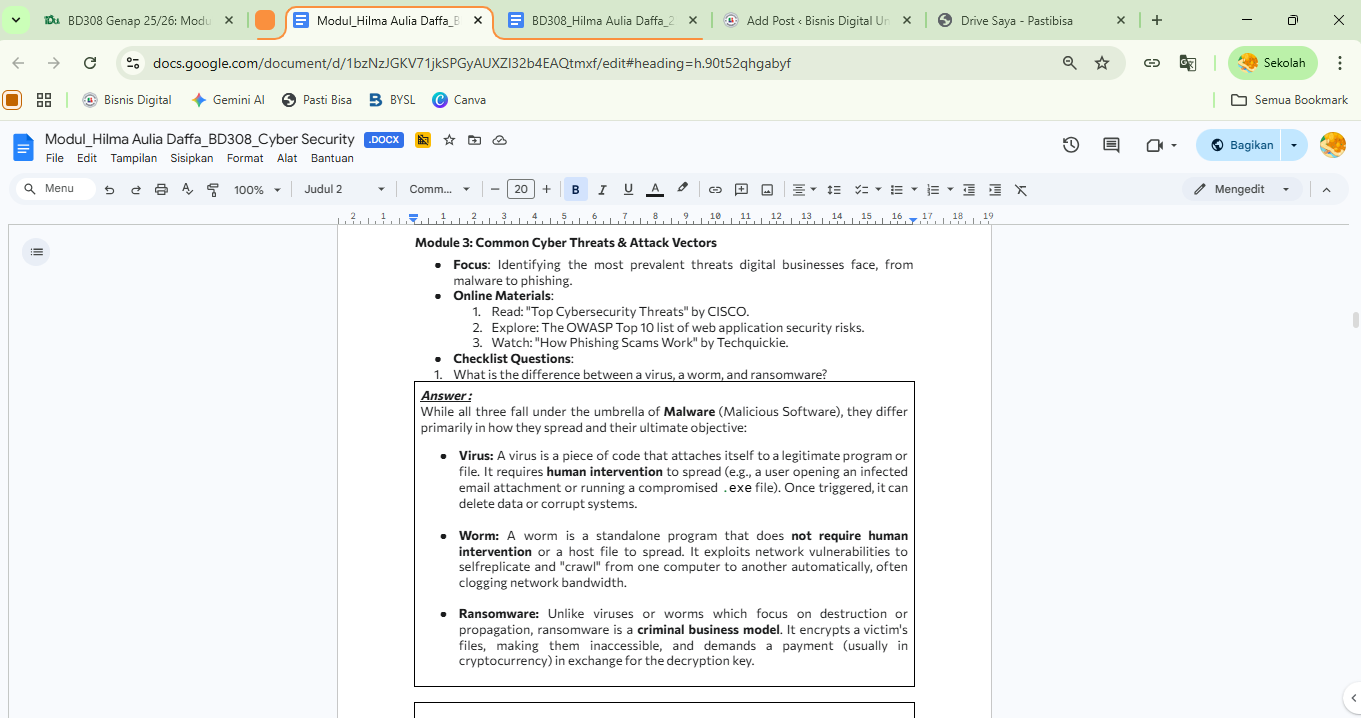Click the Bagikan share button
This screenshot has height=718, width=1361.
(1241, 145)
